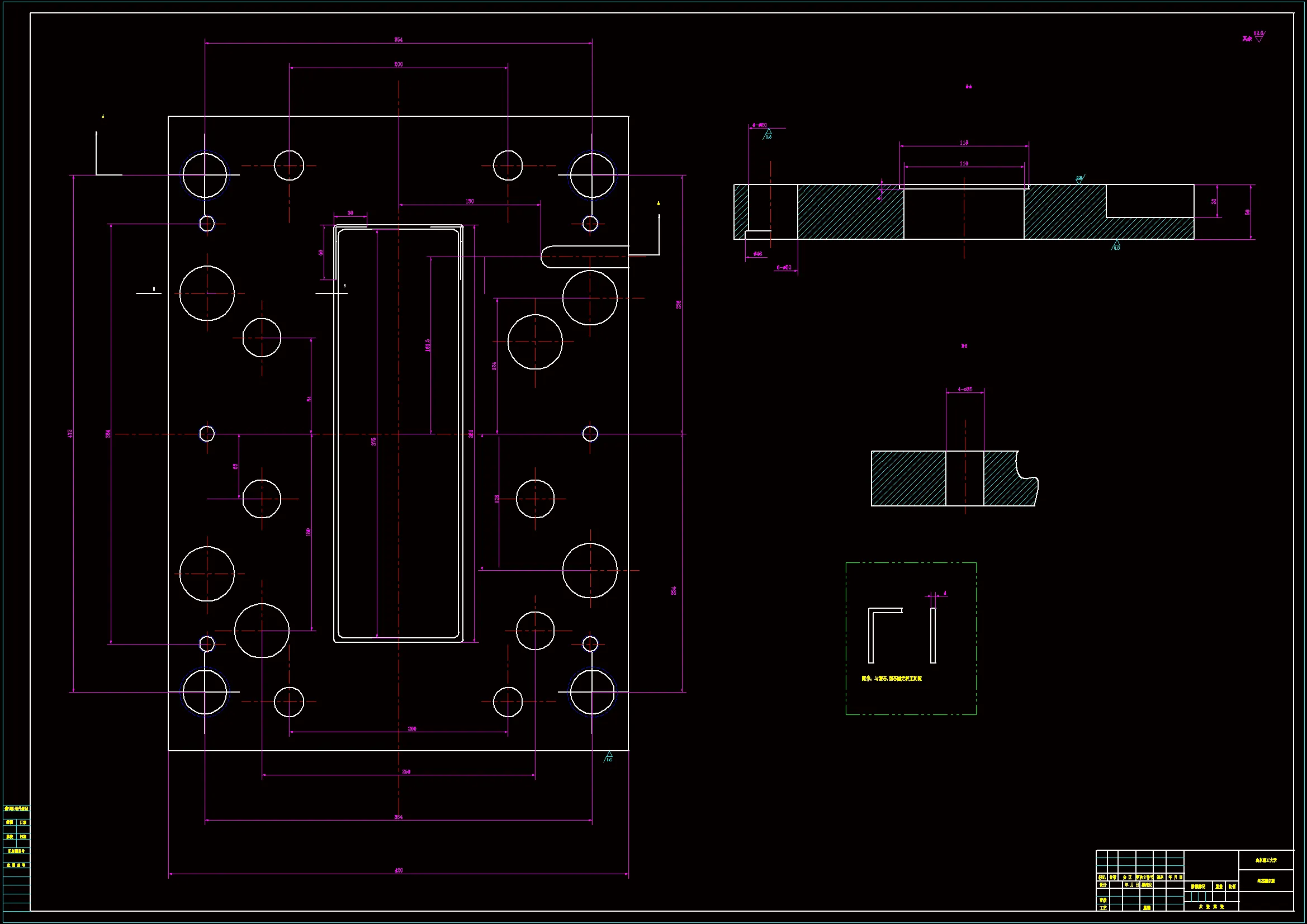Click the 250 horizontal dimension below the plate
Viewport: 1307px width, 924px height.
coord(406,772)
